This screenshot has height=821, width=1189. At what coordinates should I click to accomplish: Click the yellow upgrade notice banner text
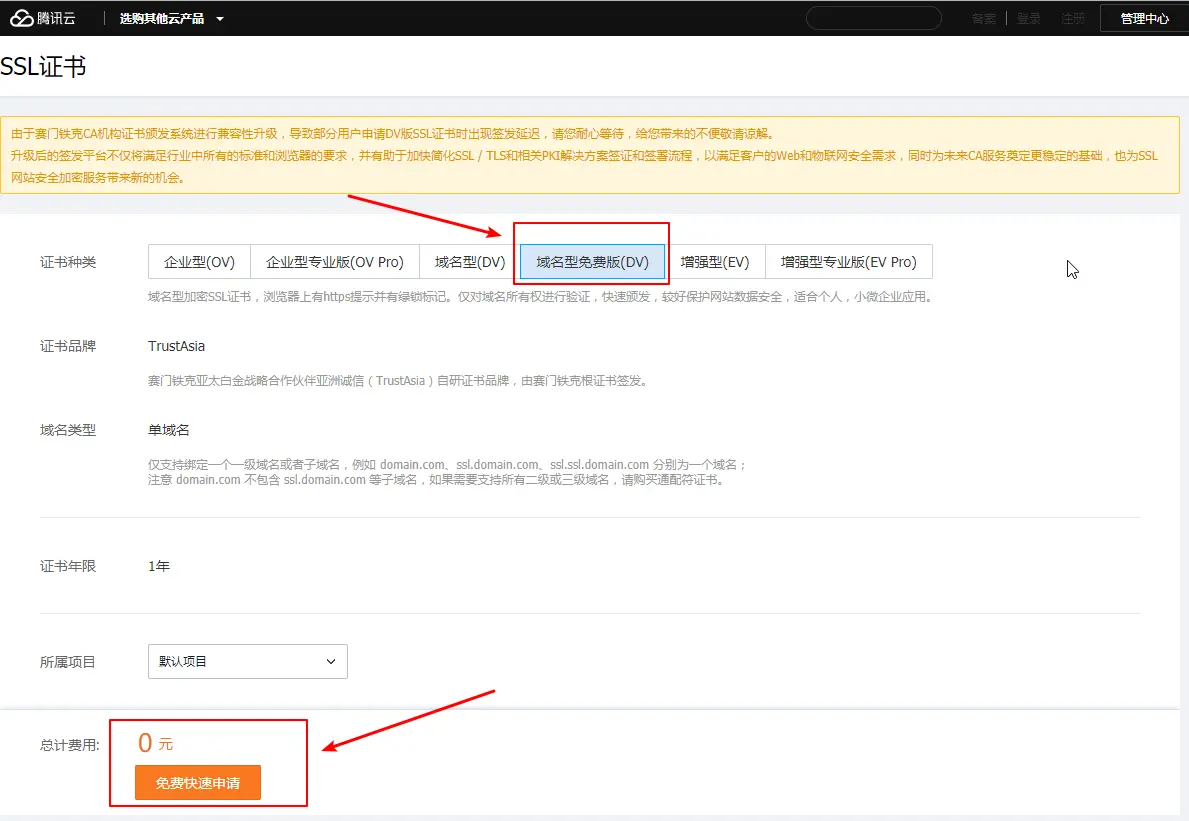584,155
